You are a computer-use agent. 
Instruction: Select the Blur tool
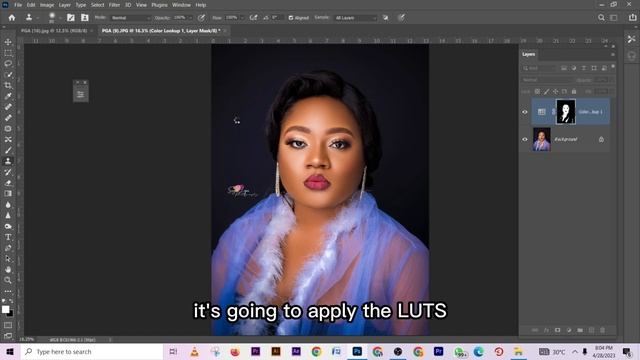tap(8, 204)
